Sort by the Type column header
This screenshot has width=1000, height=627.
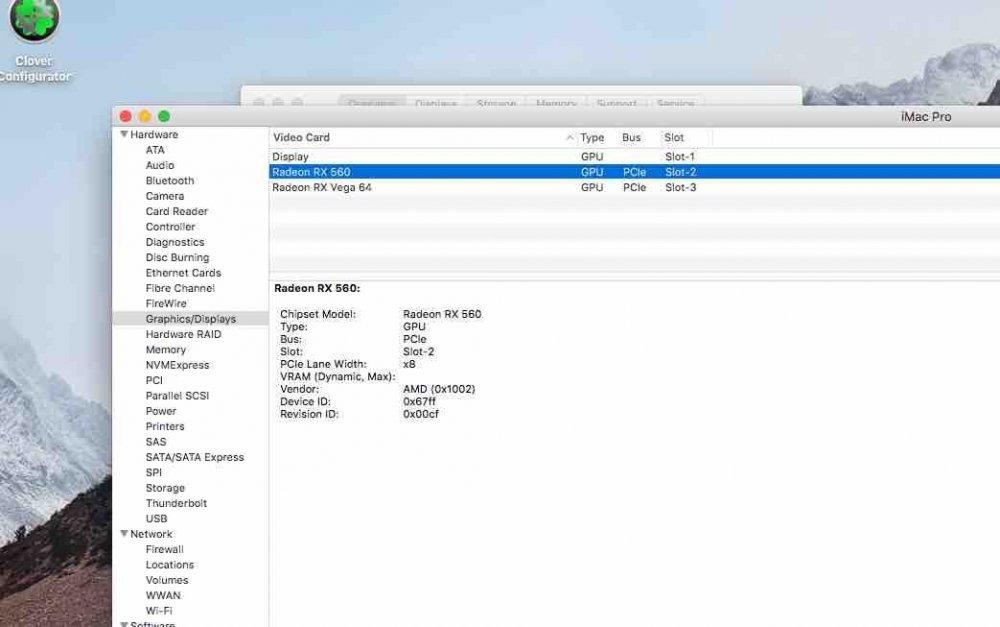coord(592,137)
